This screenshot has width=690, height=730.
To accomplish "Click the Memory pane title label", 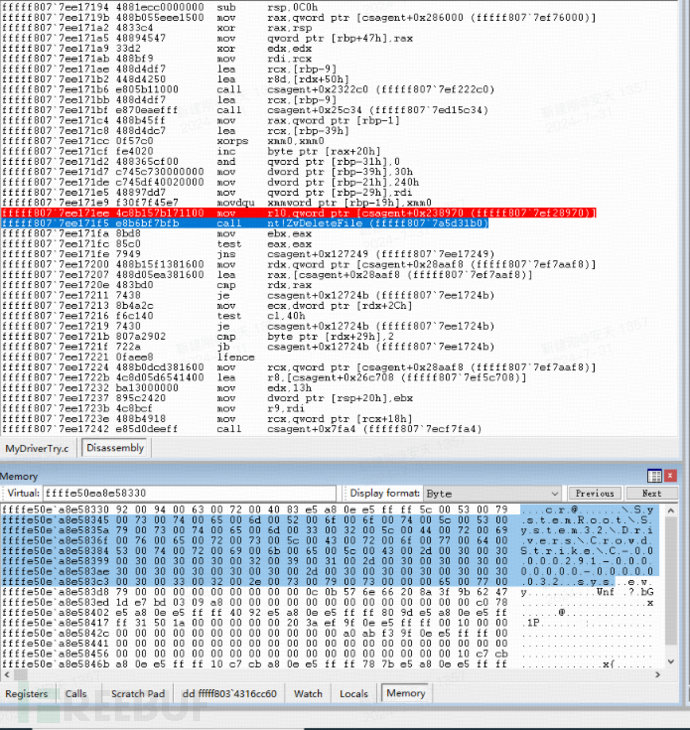I will click(x=19, y=476).
